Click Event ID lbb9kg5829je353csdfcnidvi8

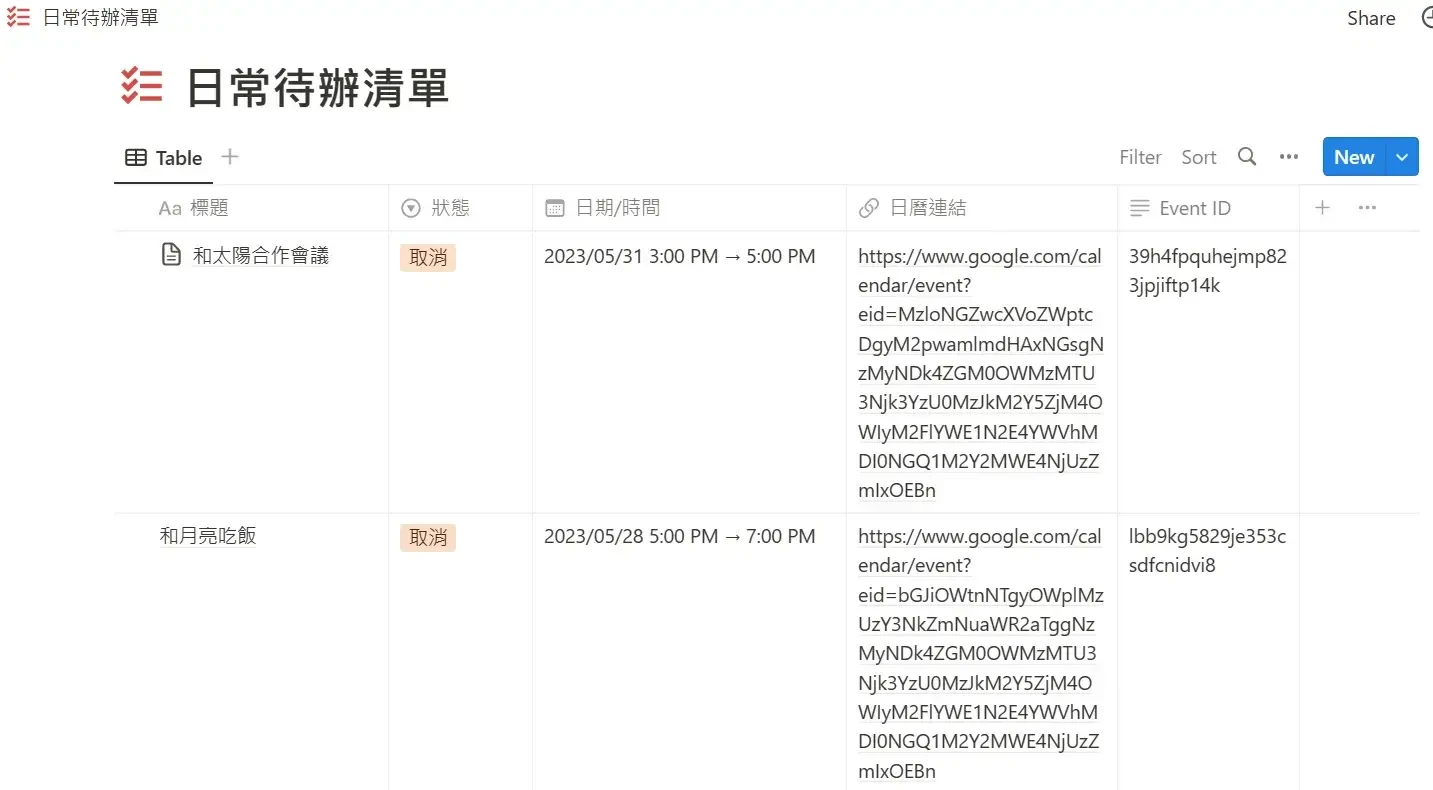[1208, 551]
